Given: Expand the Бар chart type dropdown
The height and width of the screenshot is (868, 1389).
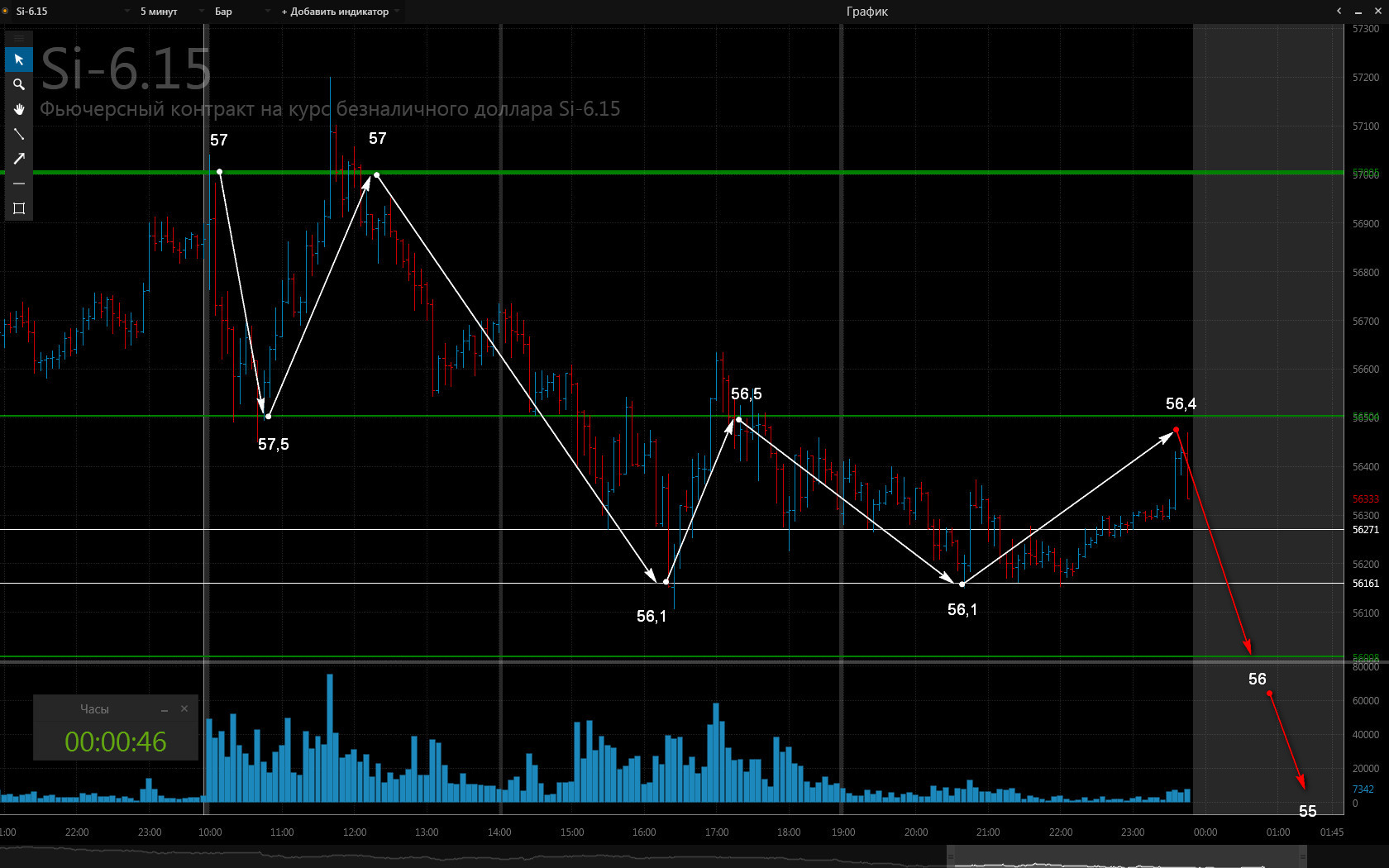Looking at the screenshot, I should coord(241,12).
